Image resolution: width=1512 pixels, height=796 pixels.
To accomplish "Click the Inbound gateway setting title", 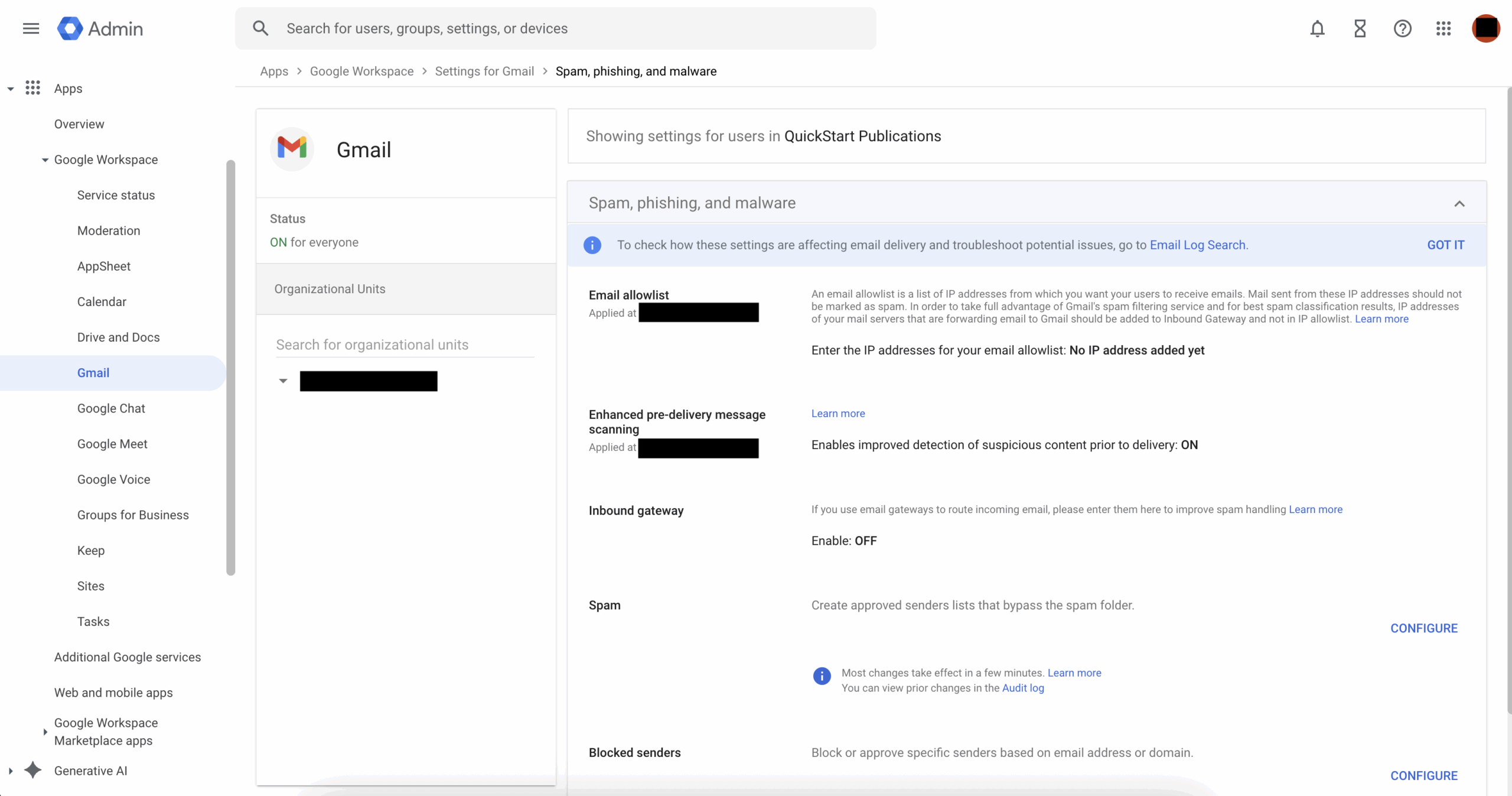I will (636, 510).
